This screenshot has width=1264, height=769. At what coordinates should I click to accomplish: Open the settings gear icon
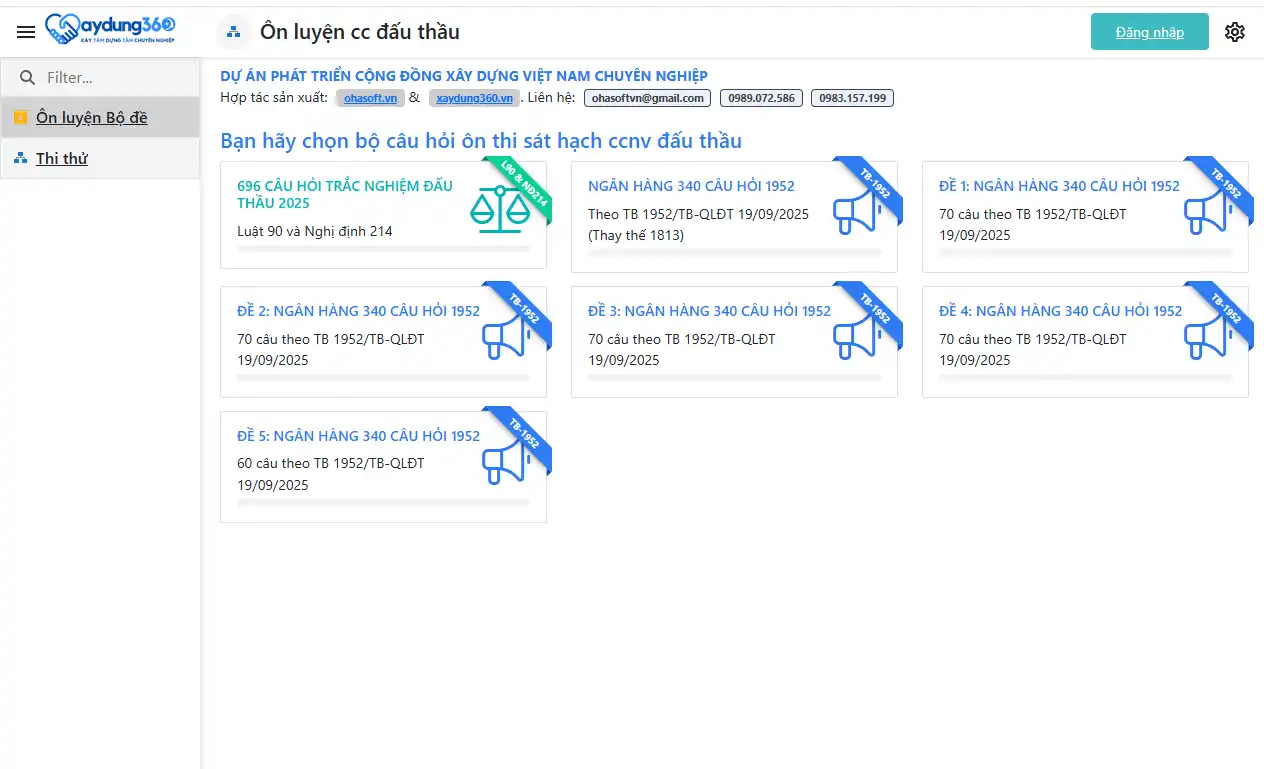1235,32
